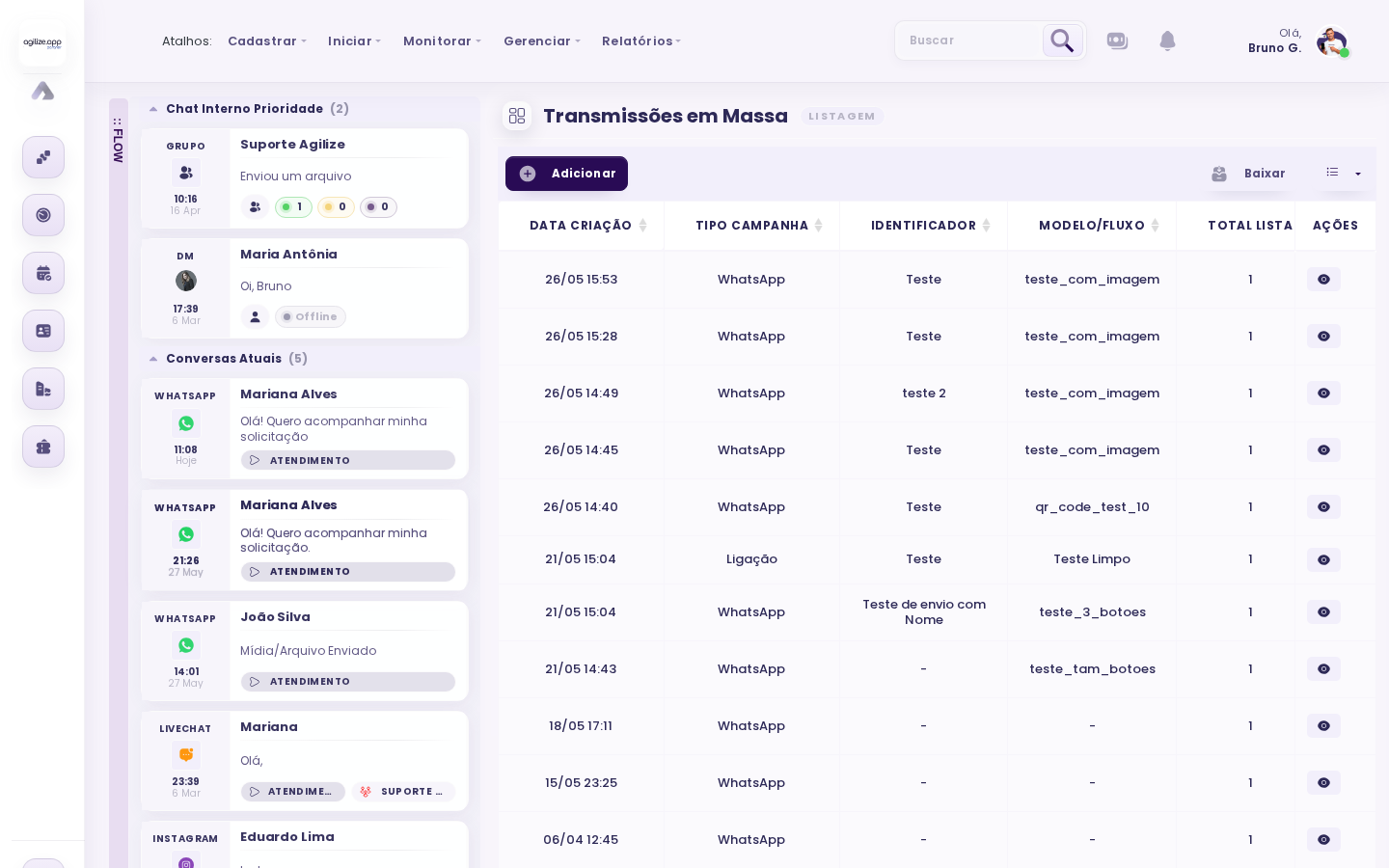View the 26/05 14:40 transmission via eye icon
This screenshot has width=1389, height=868.
[1323, 507]
